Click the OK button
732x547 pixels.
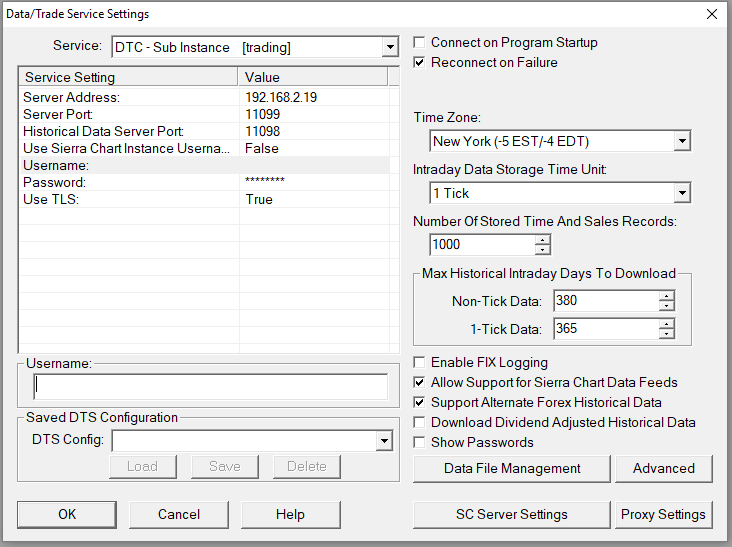click(x=67, y=514)
